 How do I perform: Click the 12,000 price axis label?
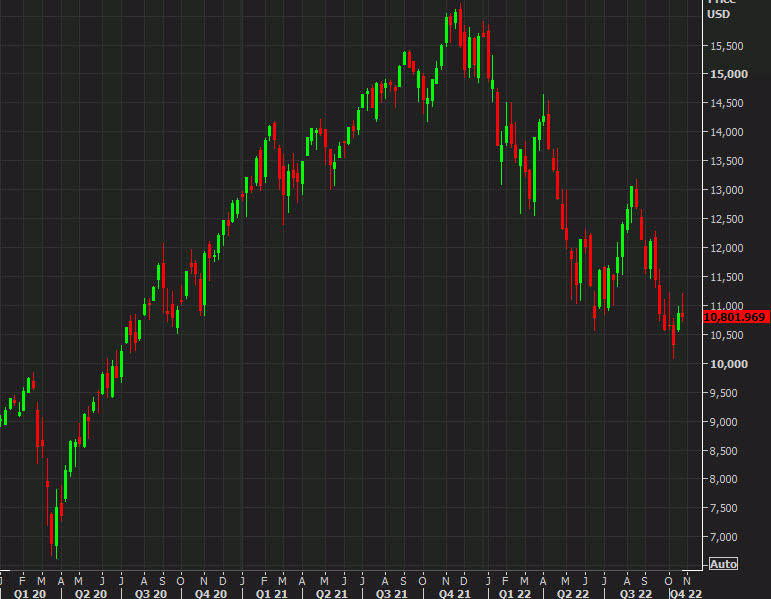click(x=726, y=248)
